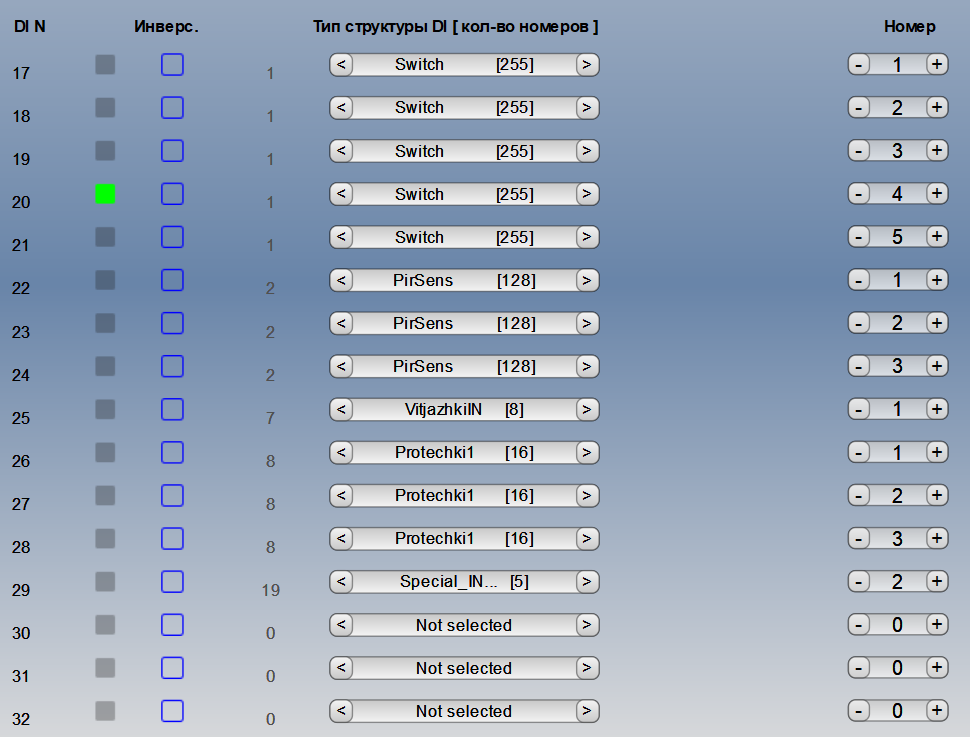The width and height of the screenshot is (970, 737).
Task: Switch DI 22 PirSens type to next option
Action: coord(588,280)
